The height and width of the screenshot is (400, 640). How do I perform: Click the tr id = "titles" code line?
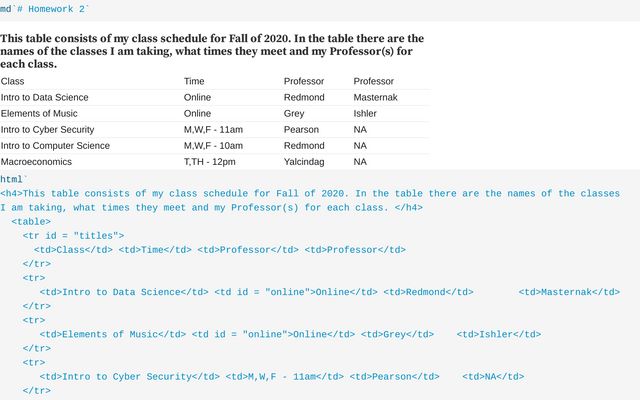[73, 236]
